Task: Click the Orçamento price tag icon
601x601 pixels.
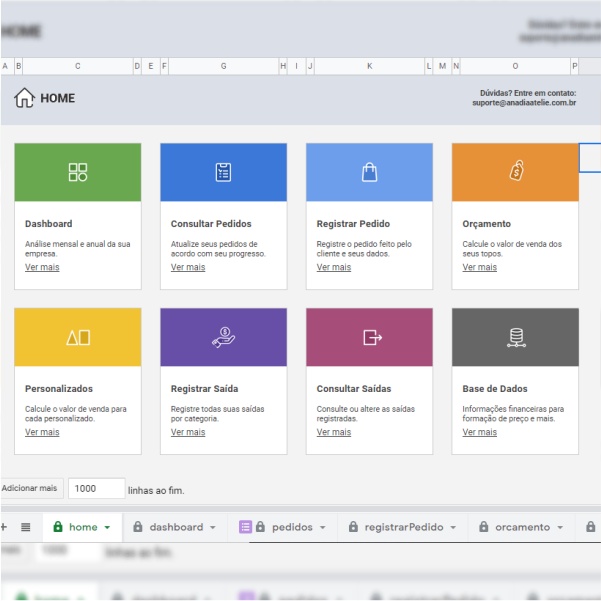Action: pos(515,171)
